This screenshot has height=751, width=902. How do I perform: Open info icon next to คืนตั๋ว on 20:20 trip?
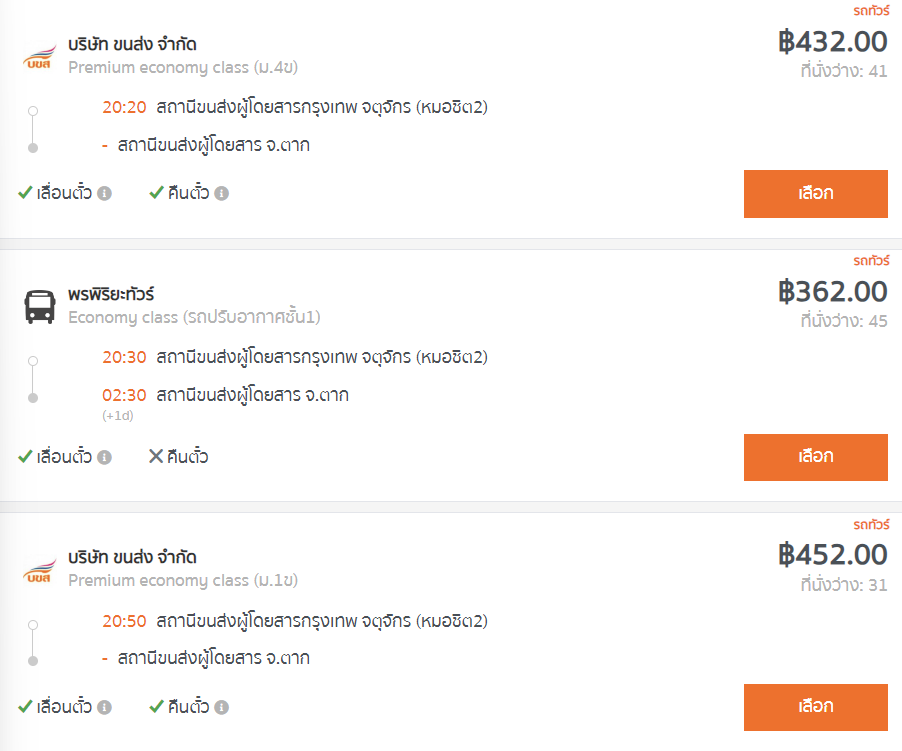pos(221,193)
